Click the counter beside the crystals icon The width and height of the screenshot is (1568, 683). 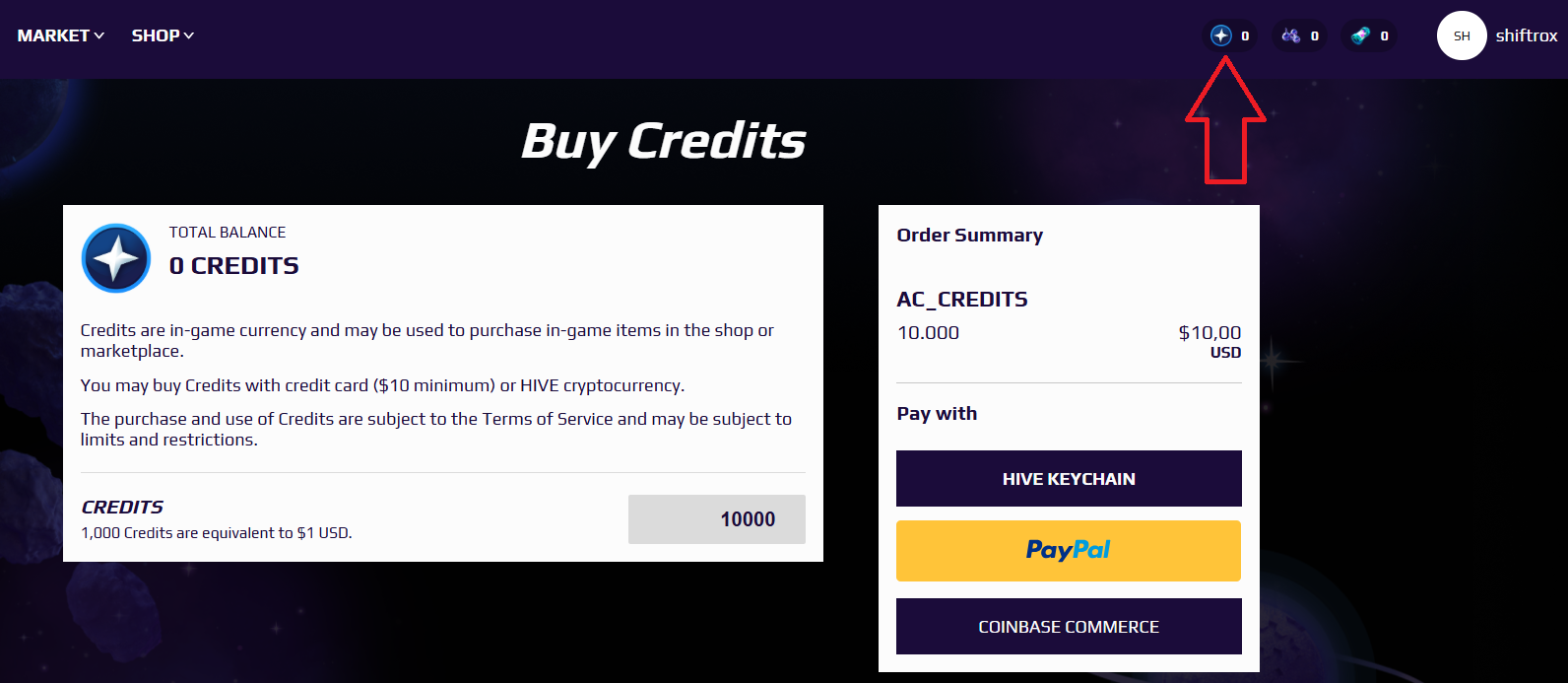coord(1315,36)
